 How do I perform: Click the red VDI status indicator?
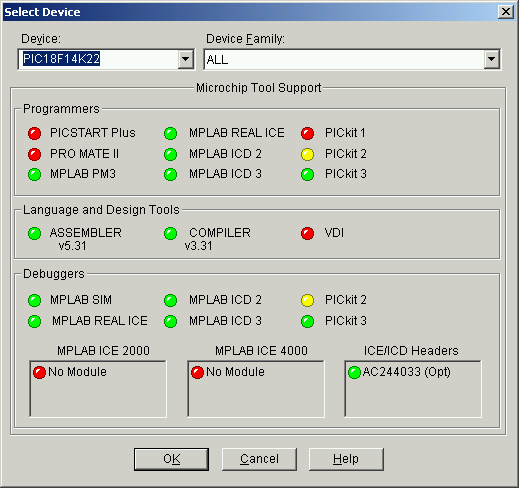[x=307, y=233]
